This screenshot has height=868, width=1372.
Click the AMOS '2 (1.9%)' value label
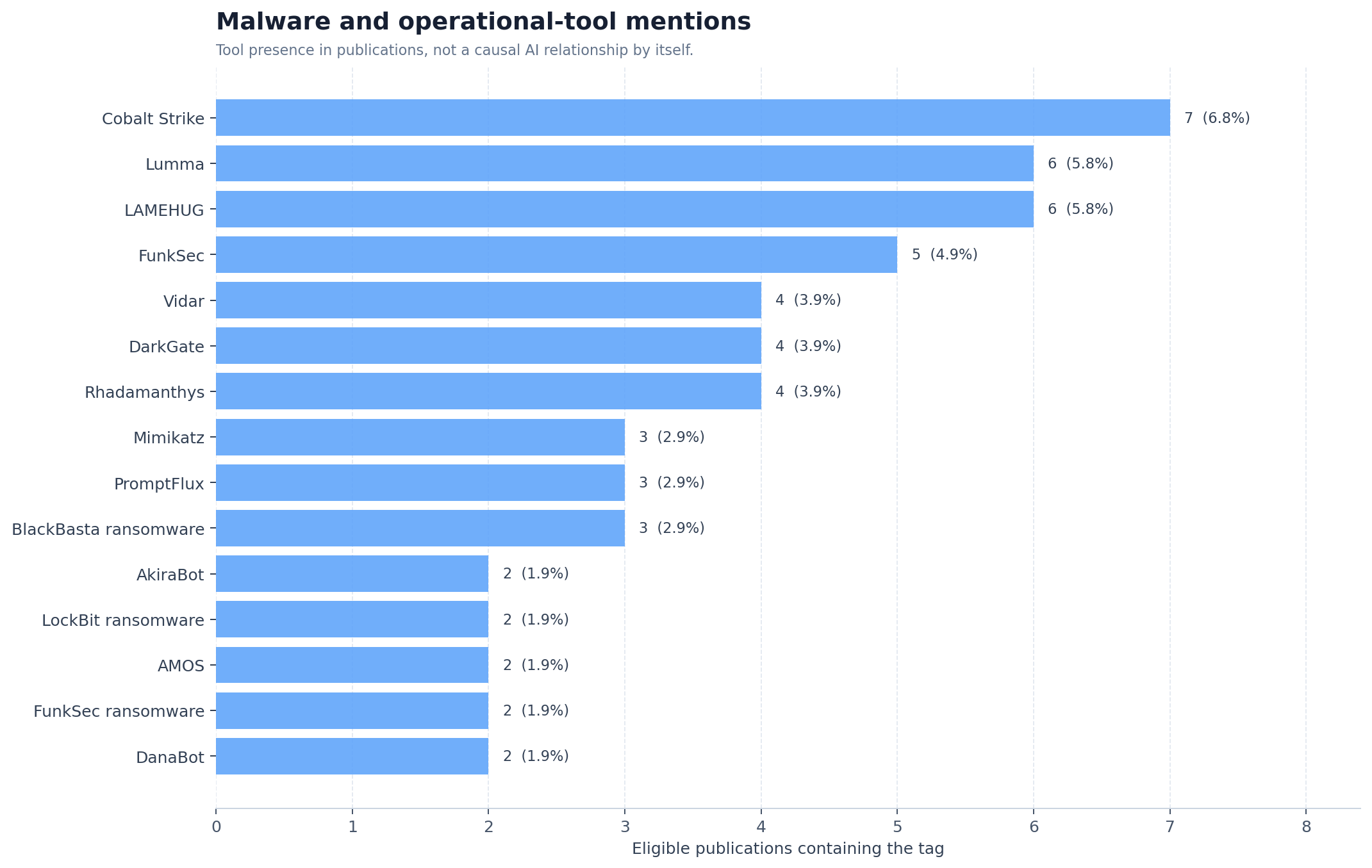pos(536,665)
